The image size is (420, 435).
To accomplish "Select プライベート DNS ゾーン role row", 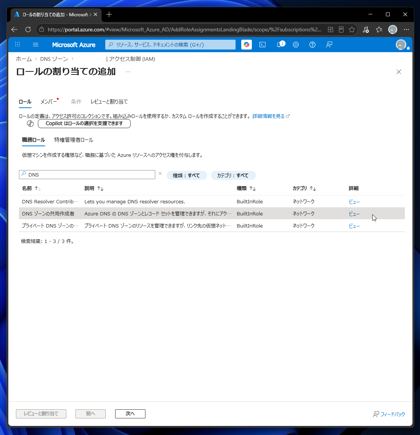I will pyautogui.click(x=212, y=226).
